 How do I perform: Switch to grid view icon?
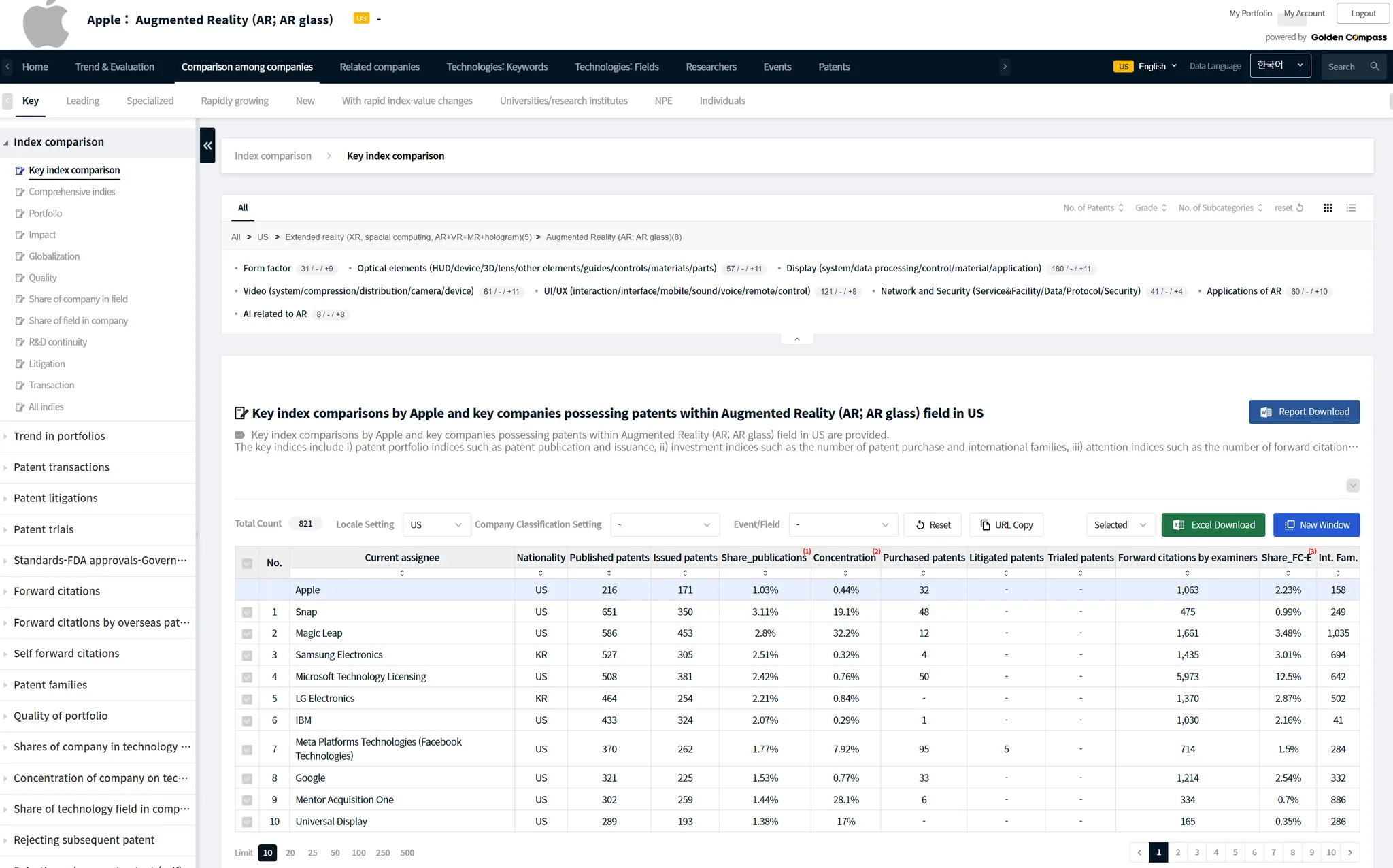(x=1328, y=208)
